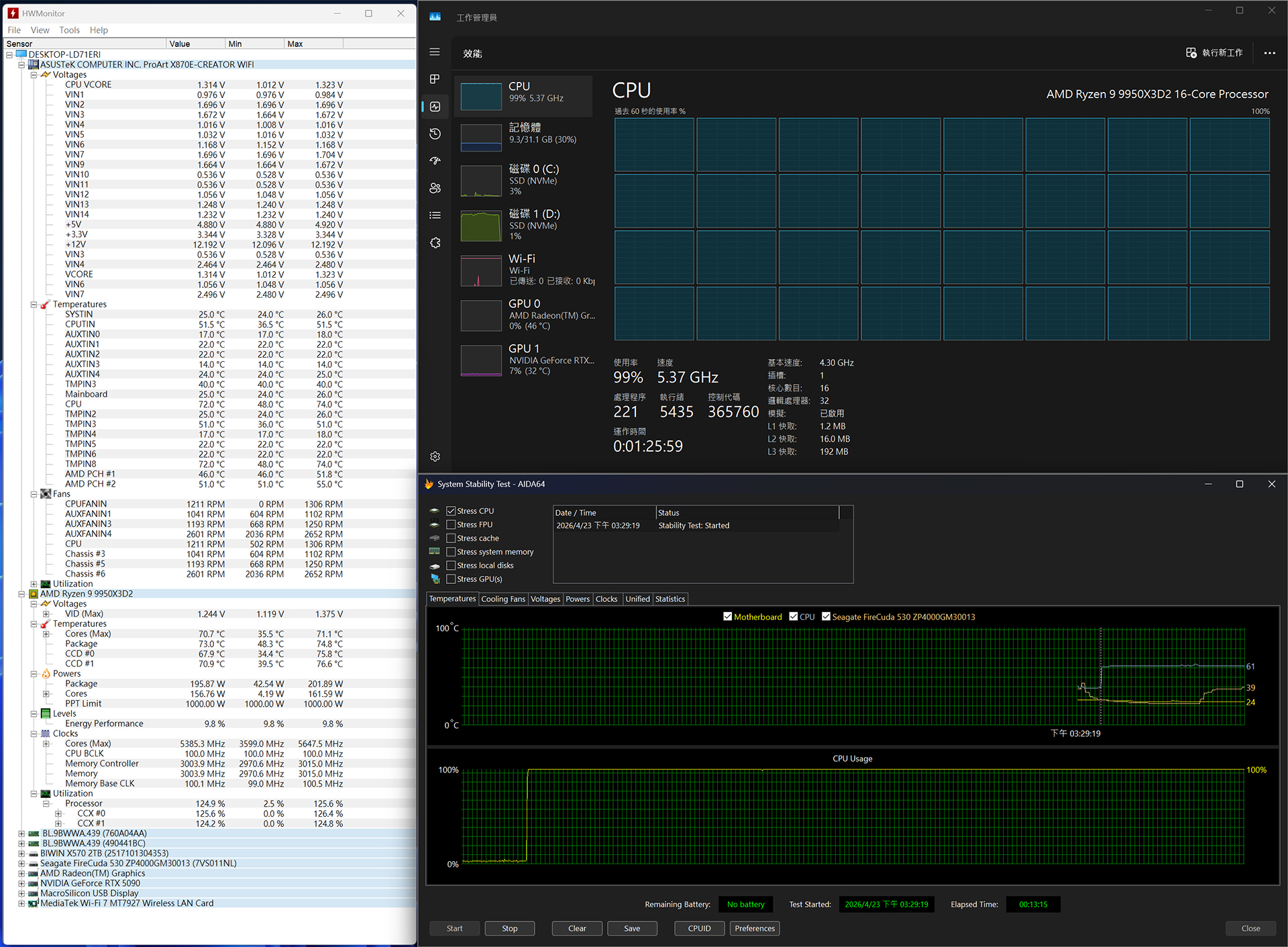Enable the Stress FPU checkbox
Viewport: 1288px width, 947px height.
point(451,525)
